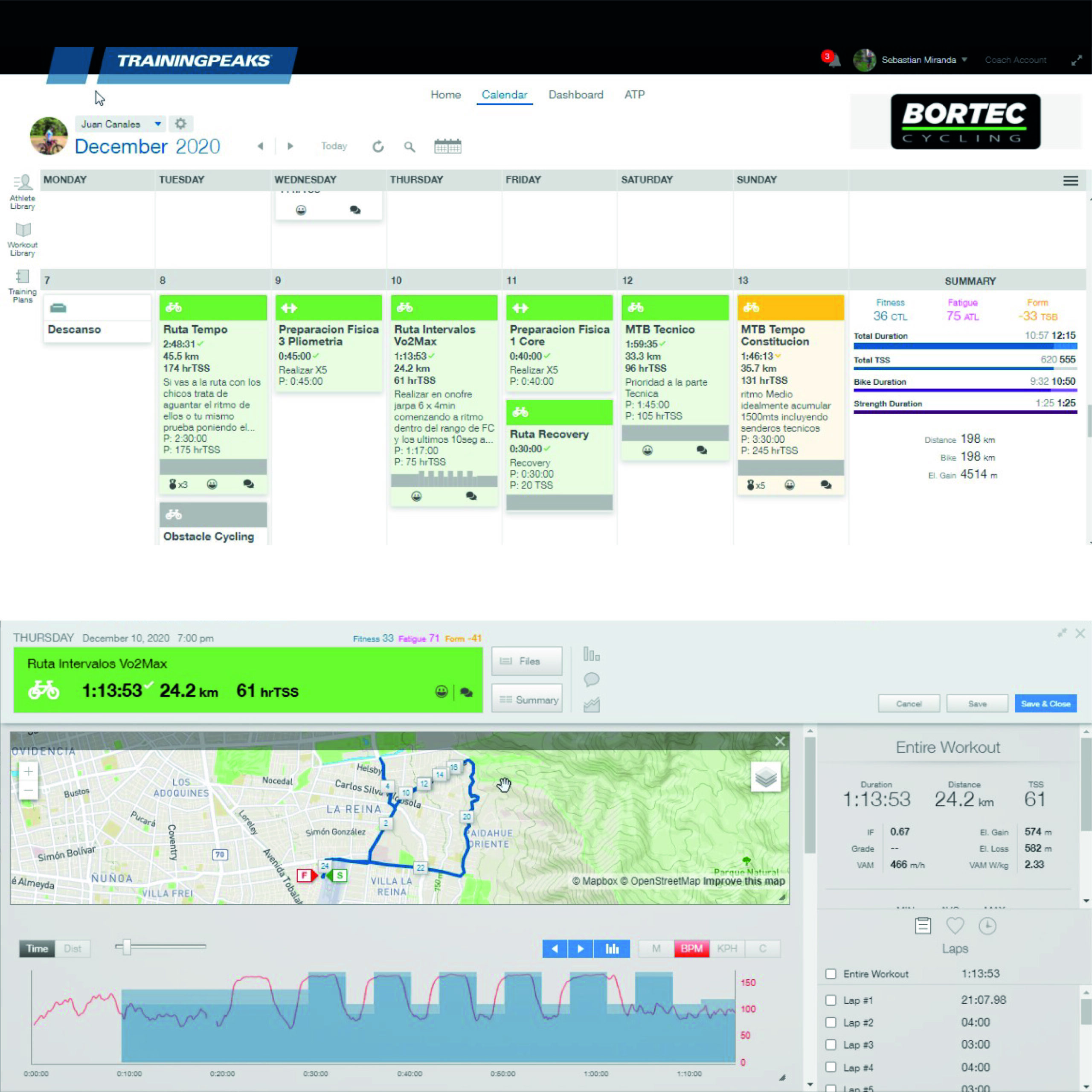Open the comments bubble icon in workout panel
This screenshot has height=1092, width=1092.
click(x=591, y=680)
